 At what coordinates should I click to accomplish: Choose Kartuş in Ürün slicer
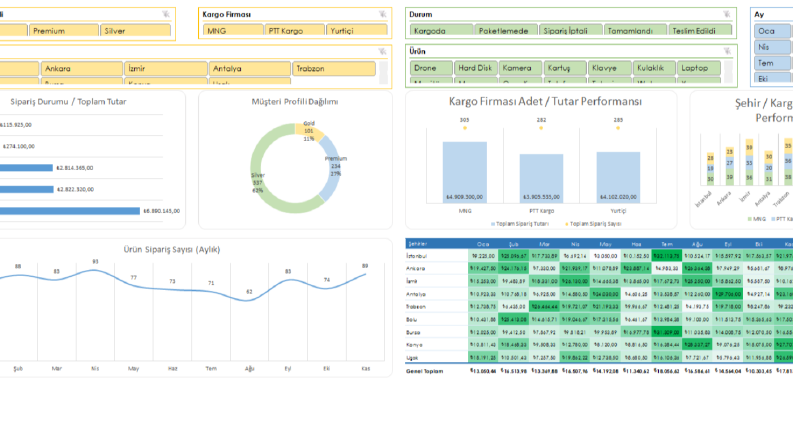click(565, 68)
